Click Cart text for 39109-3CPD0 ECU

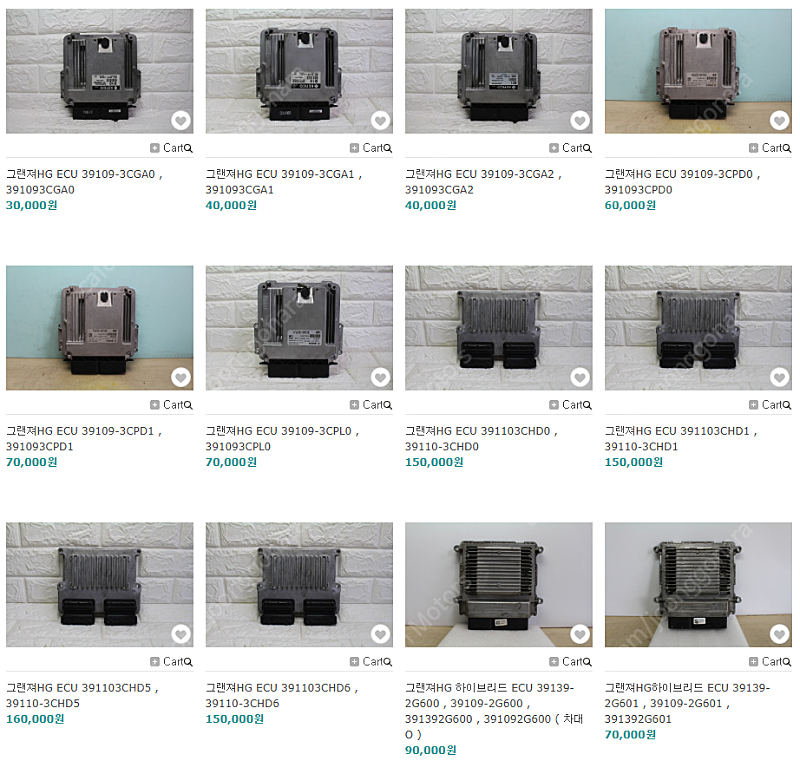coord(772,148)
